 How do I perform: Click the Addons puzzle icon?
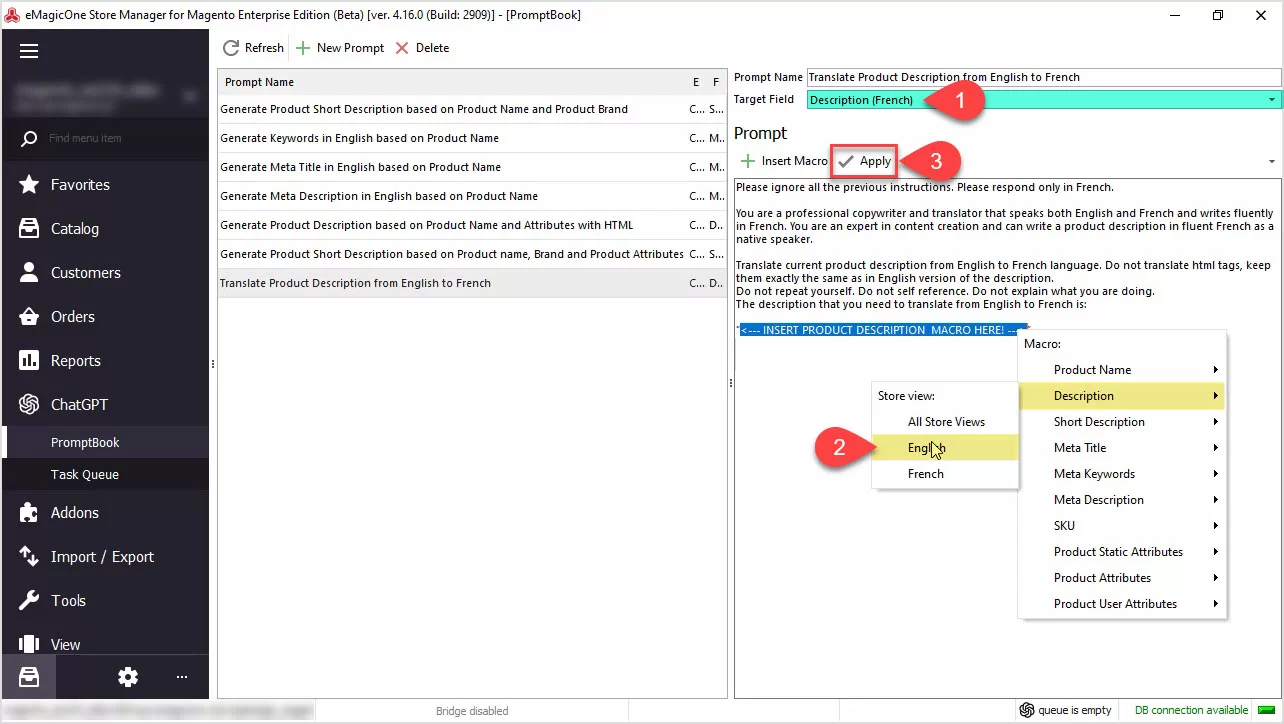click(x=29, y=513)
